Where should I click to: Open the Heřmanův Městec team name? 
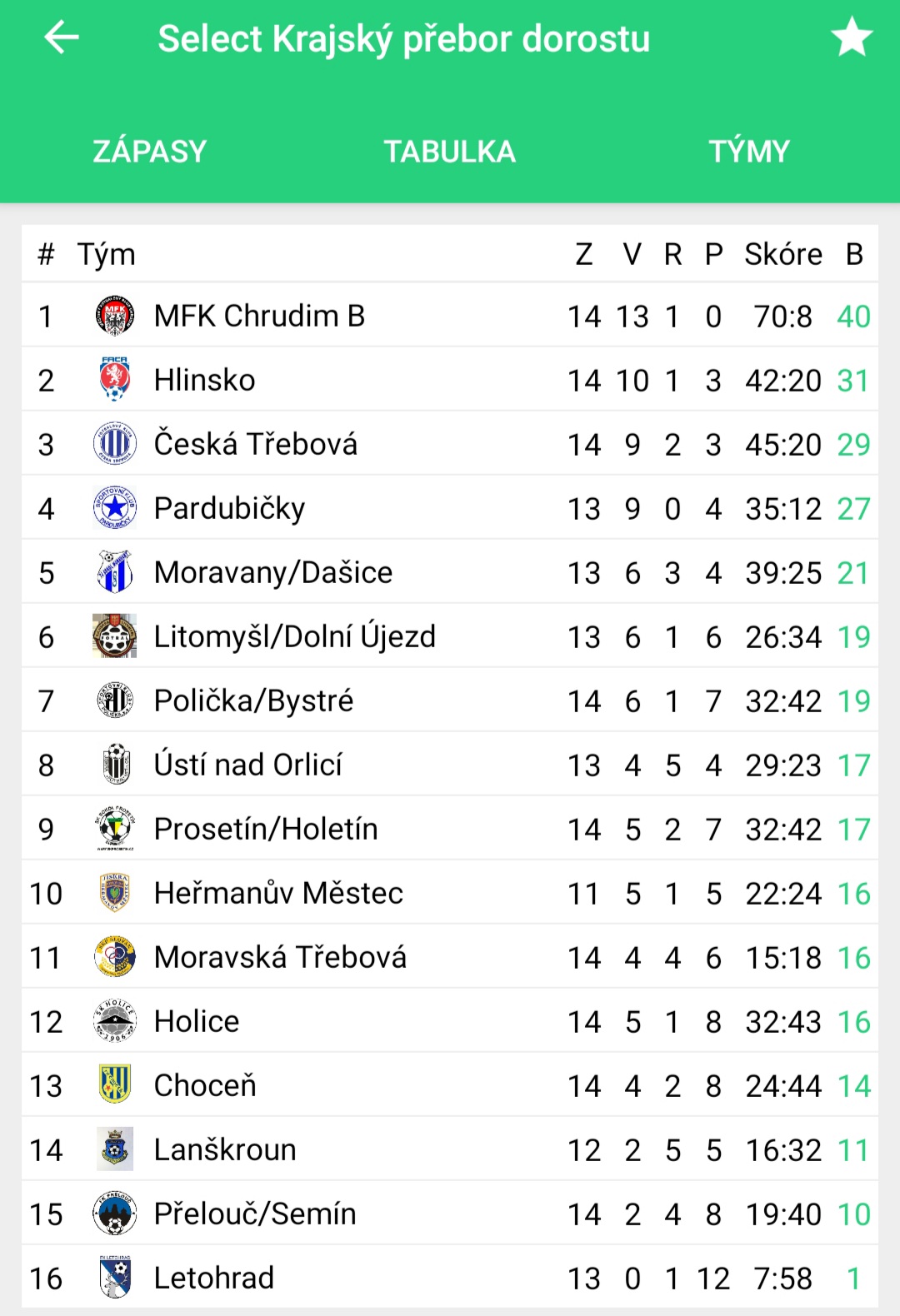[278, 893]
